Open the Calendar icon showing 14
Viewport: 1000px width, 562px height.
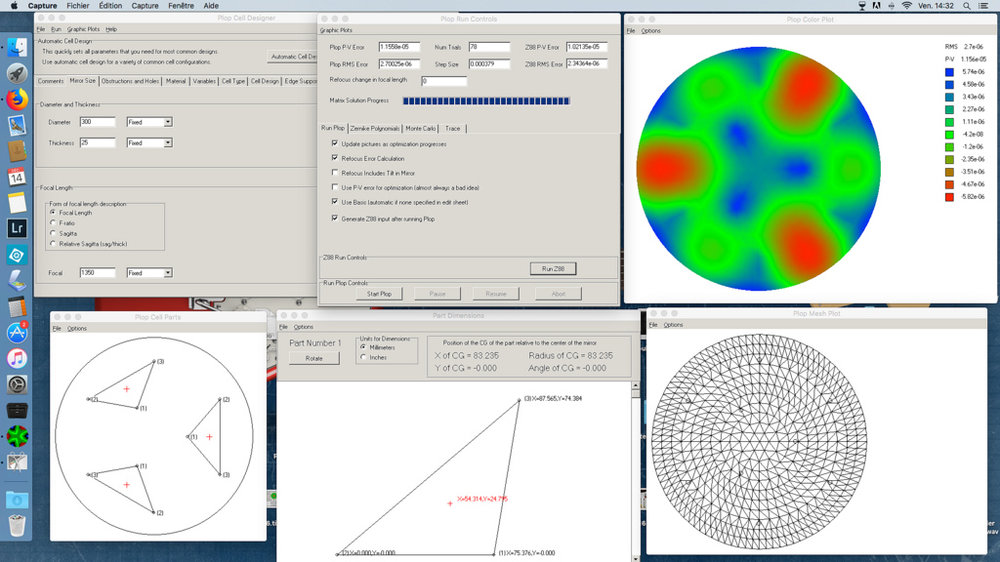tap(17, 177)
